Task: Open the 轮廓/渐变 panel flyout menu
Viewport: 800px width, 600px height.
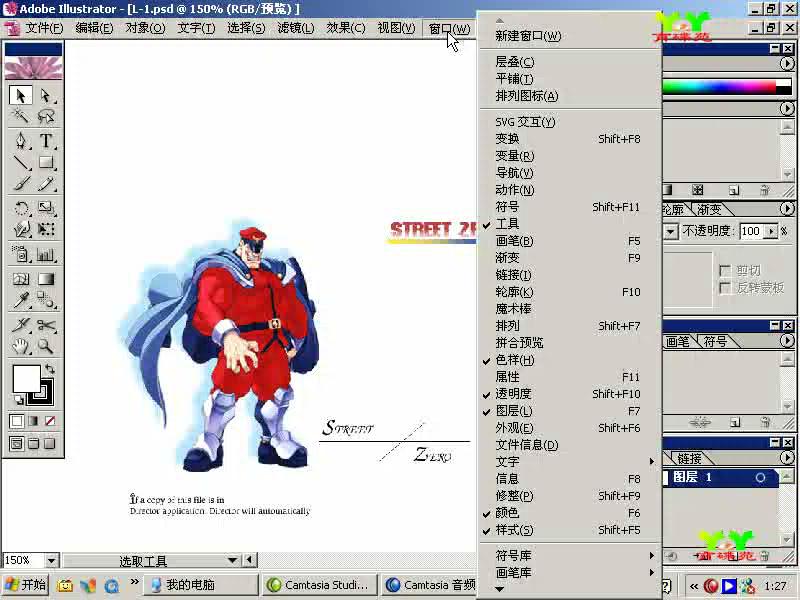Action: click(x=787, y=209)
